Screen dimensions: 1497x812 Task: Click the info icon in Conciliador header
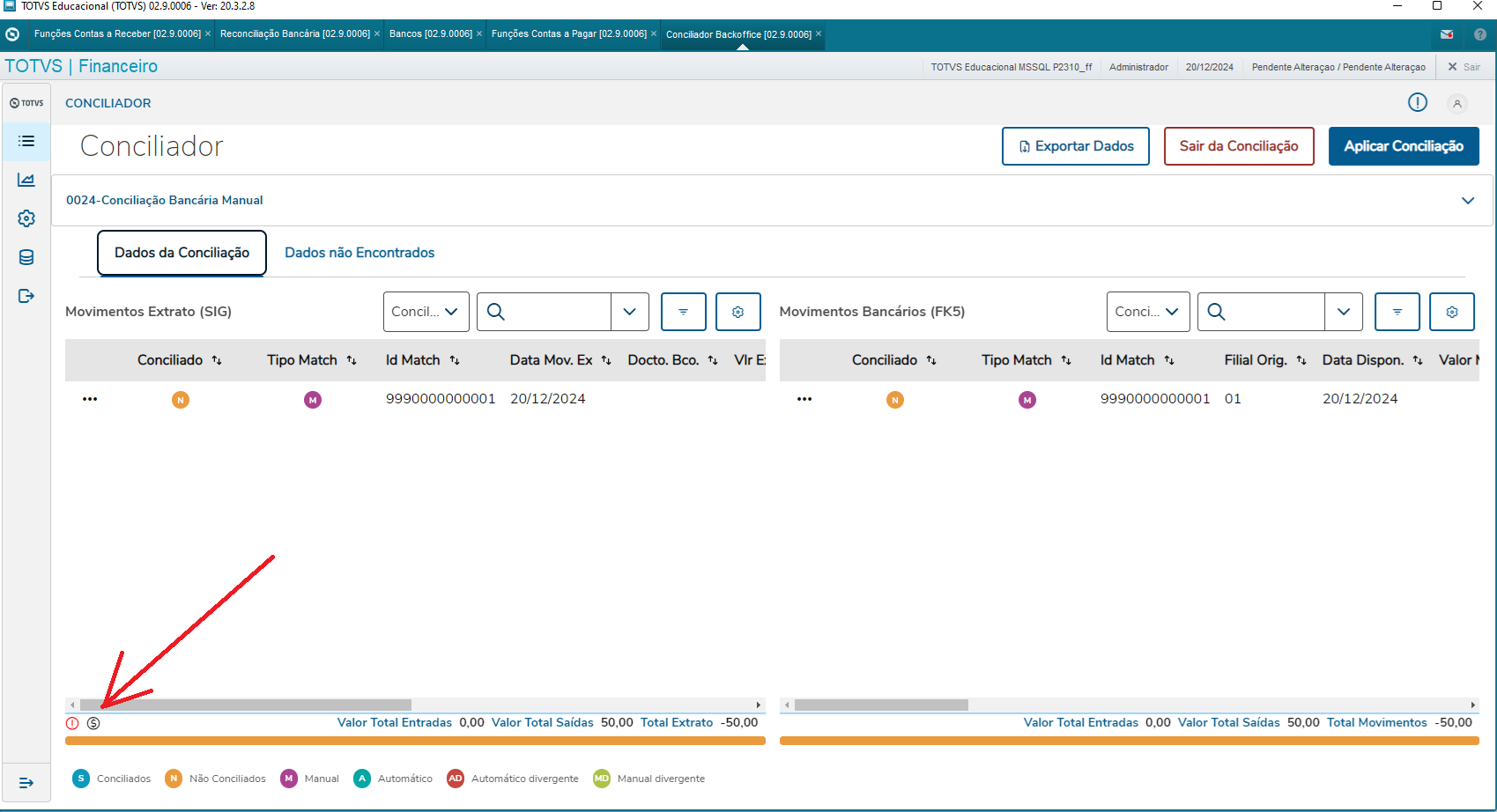1417,103
